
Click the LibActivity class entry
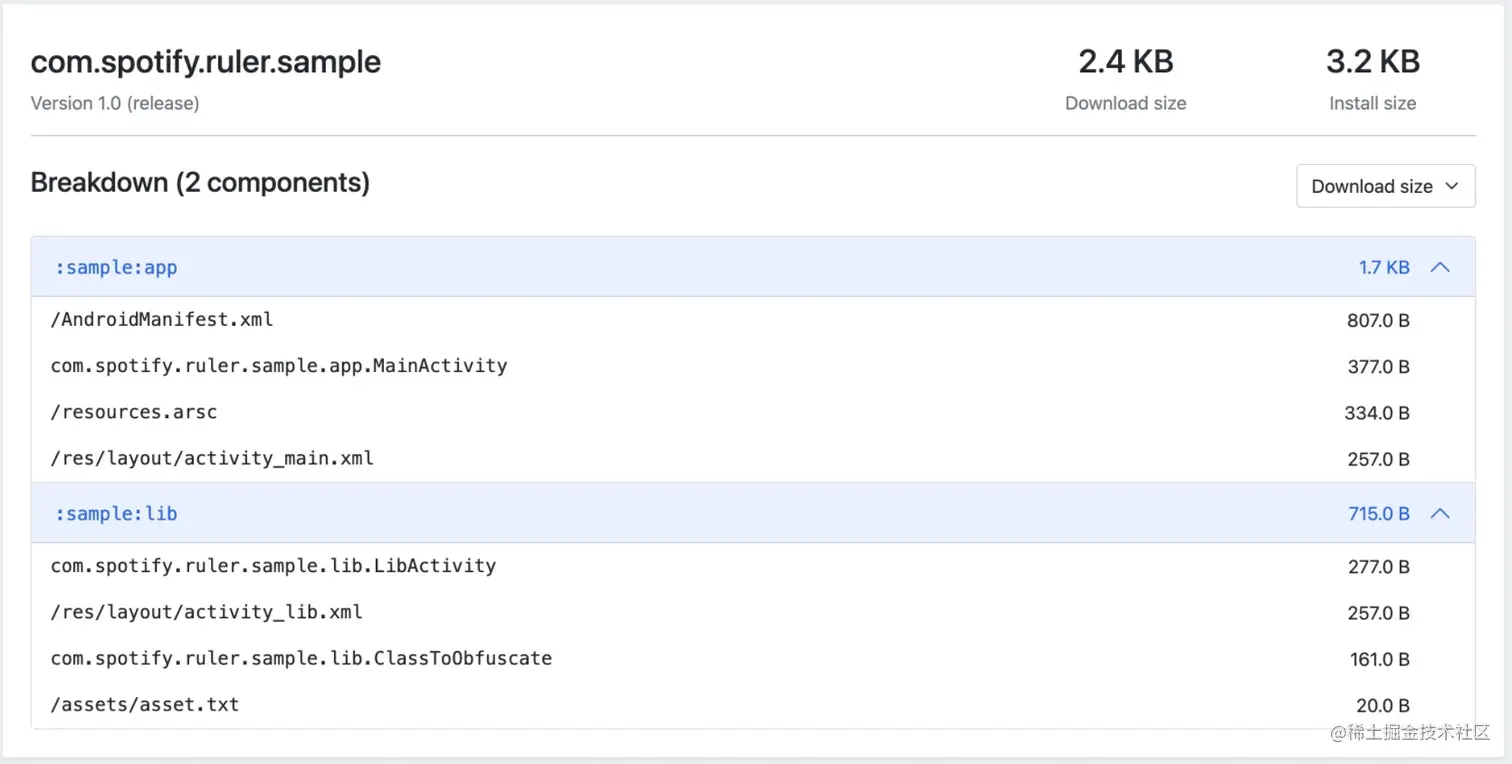click(273, 566)
